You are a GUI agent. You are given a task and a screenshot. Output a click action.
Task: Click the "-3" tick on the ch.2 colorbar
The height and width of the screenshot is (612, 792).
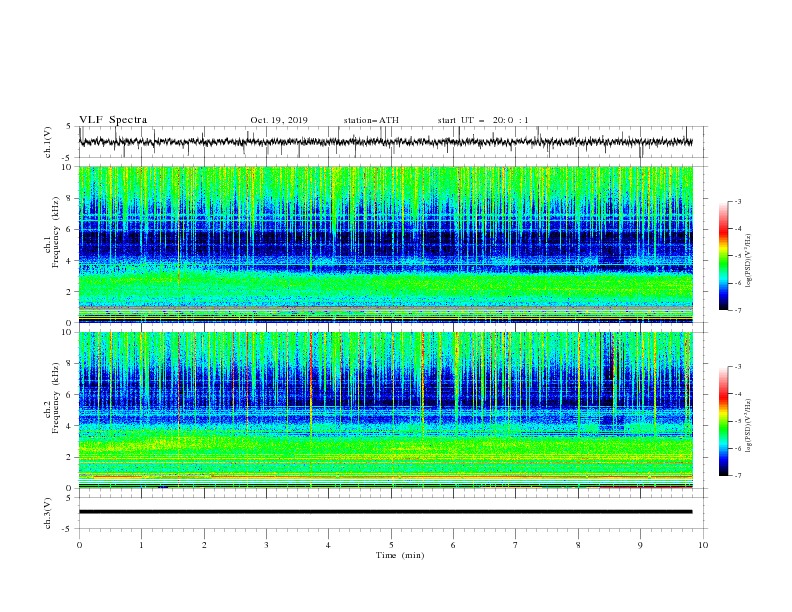tap(737, 367)
